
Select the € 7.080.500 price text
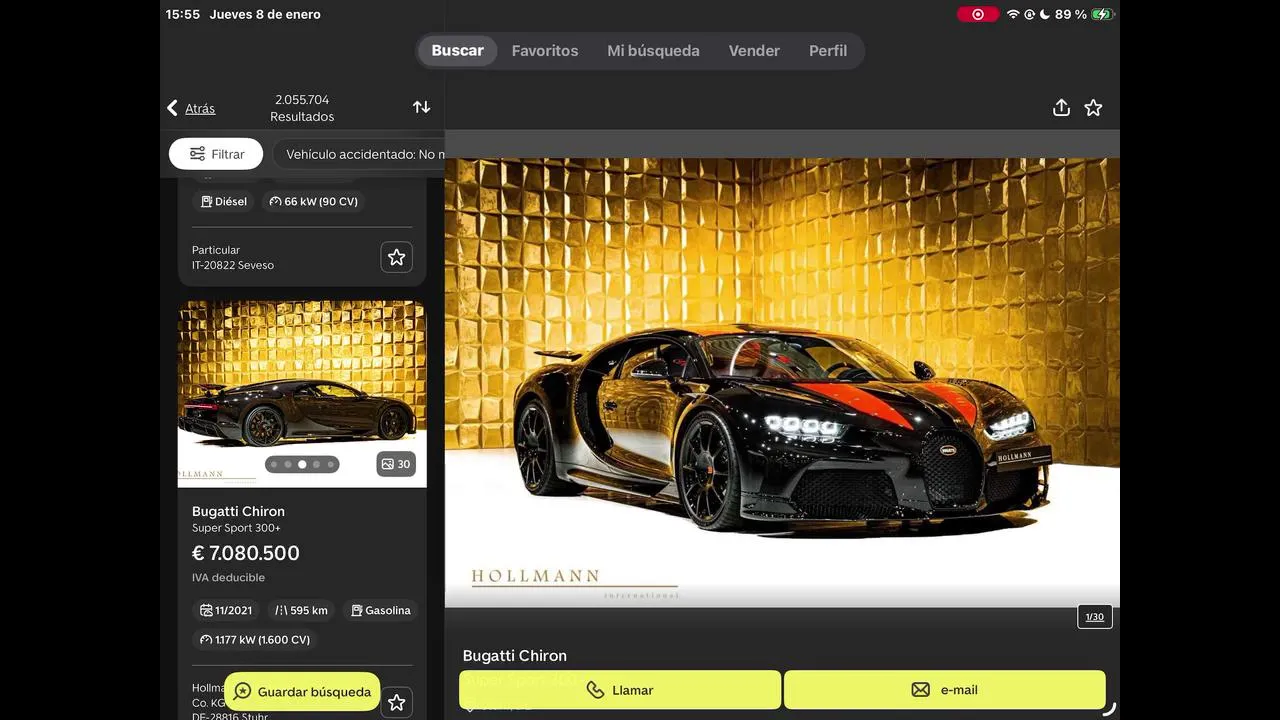(246, 553)
